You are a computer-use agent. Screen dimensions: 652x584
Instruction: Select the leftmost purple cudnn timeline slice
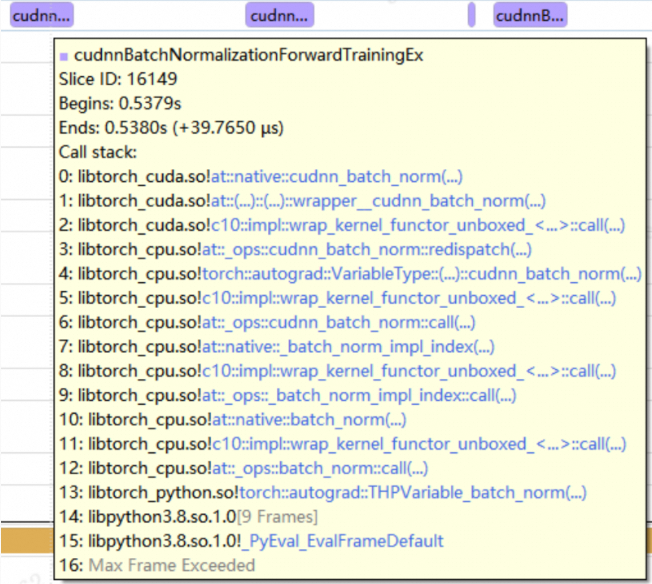click(42, 15)
